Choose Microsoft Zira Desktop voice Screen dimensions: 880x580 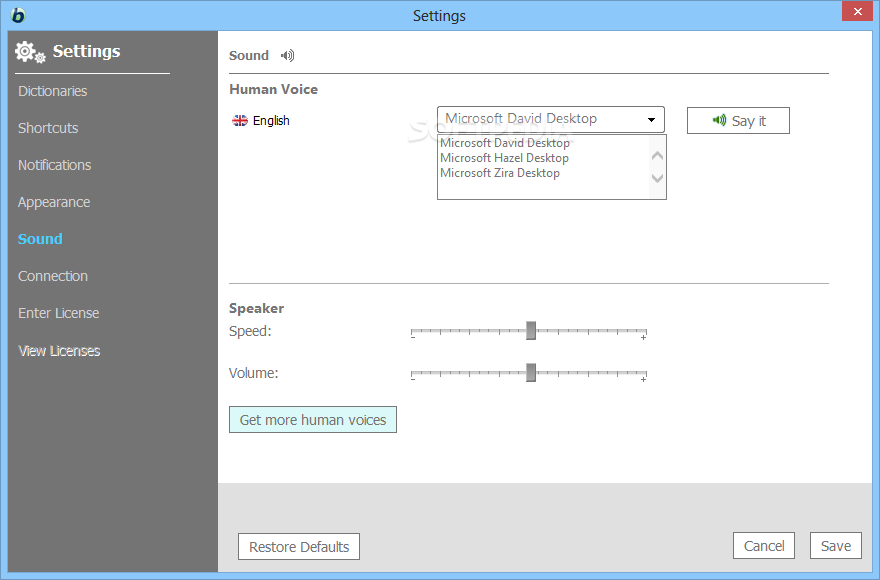(x=499, y=173)
